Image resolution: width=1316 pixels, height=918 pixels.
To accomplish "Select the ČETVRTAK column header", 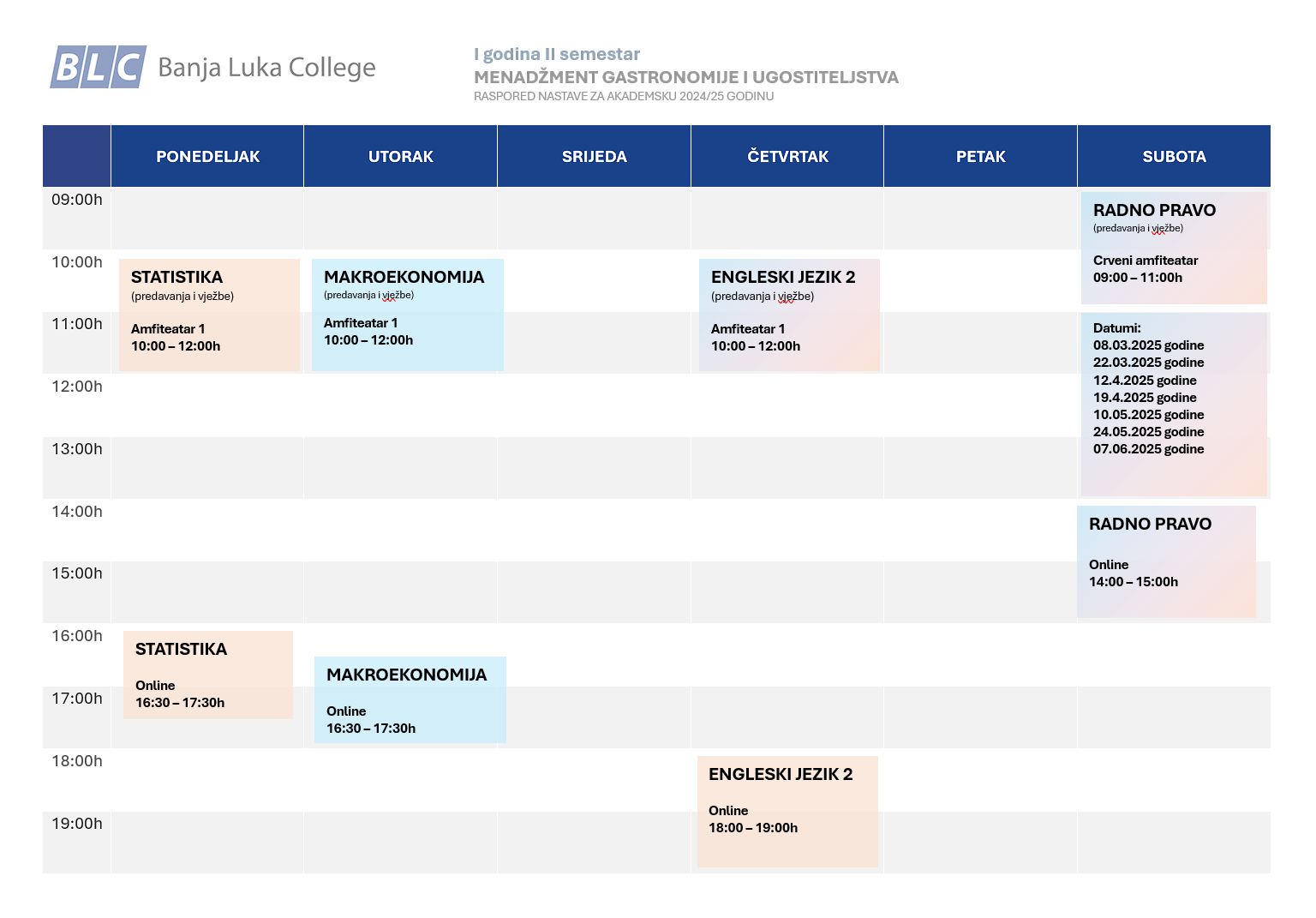I will [x=787, y=156].
